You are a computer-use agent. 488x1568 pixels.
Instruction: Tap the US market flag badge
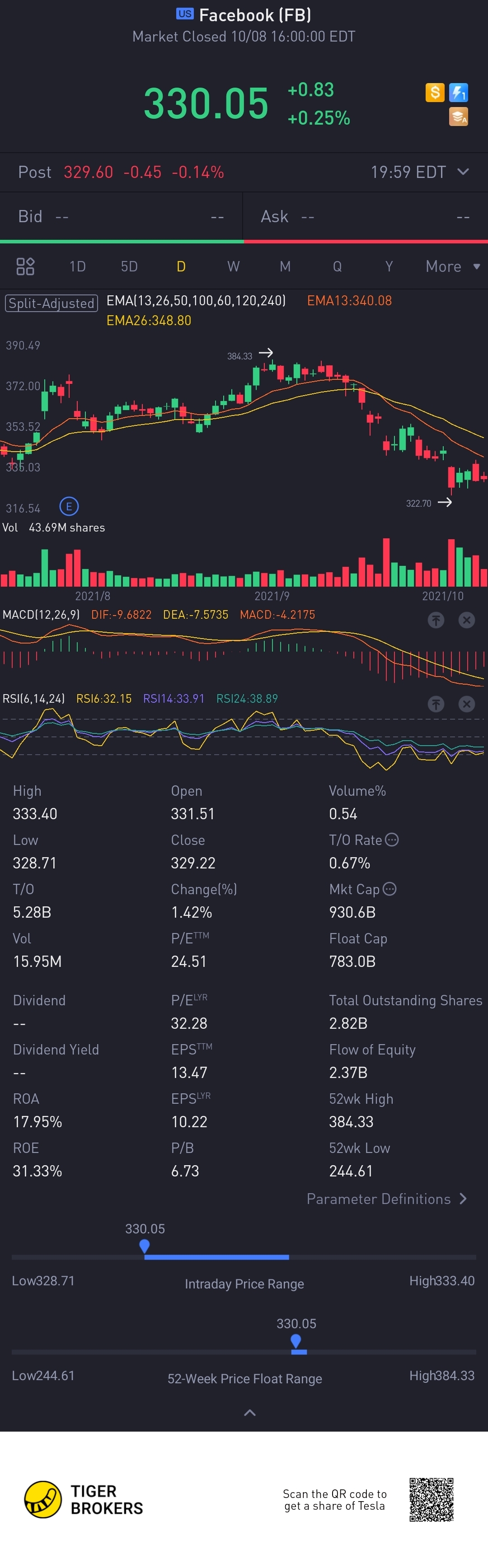185,14
